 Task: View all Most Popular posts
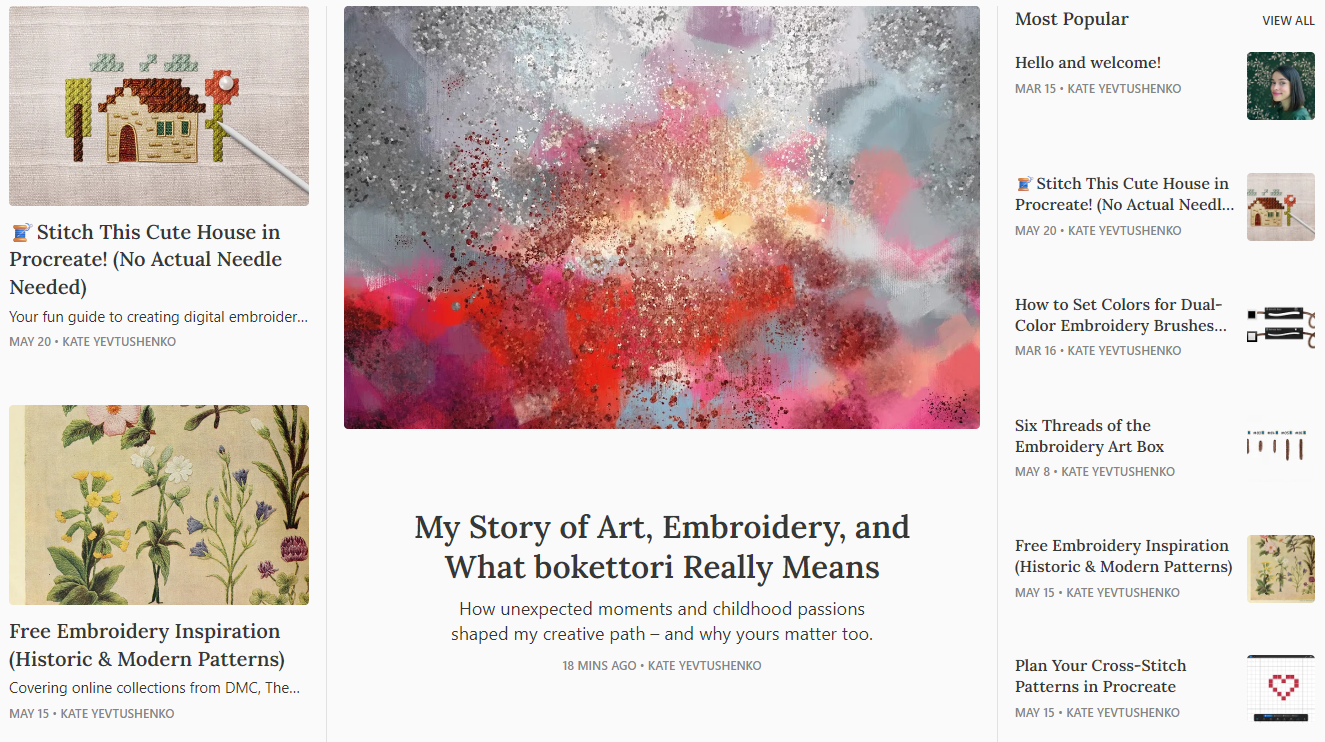[x=1288, y=21]
